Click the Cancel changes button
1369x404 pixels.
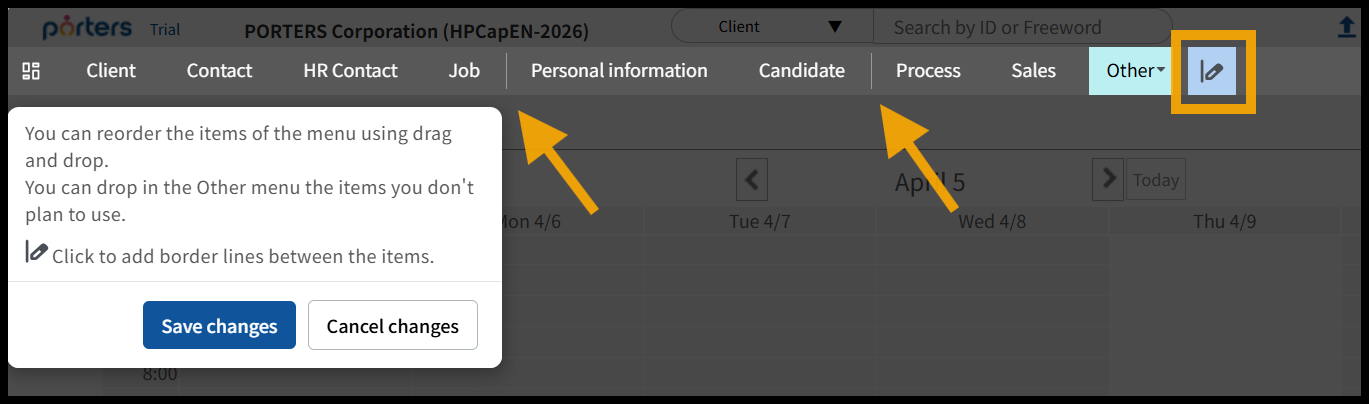(392, 326)
